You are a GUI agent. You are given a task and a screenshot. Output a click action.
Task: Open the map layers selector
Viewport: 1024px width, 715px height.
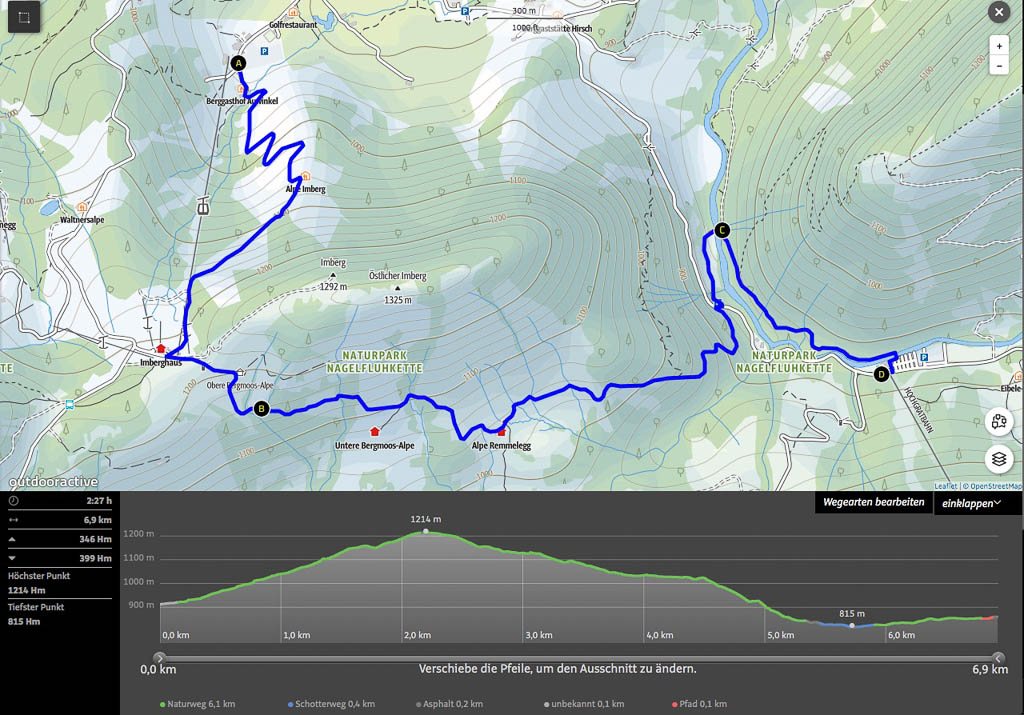(x=999, y=459)
